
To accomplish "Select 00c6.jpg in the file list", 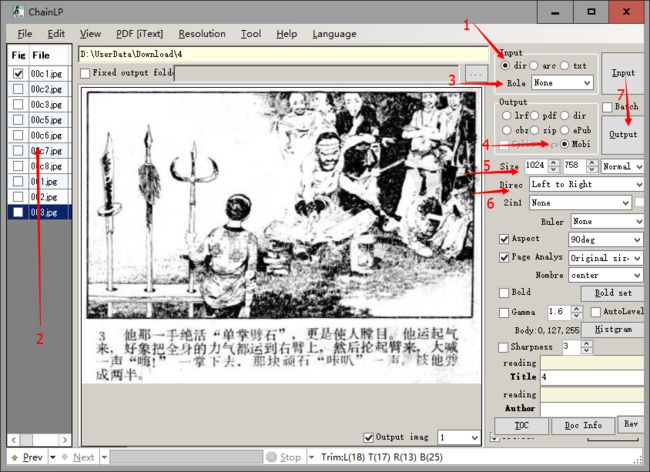I will tap(46, 136).
